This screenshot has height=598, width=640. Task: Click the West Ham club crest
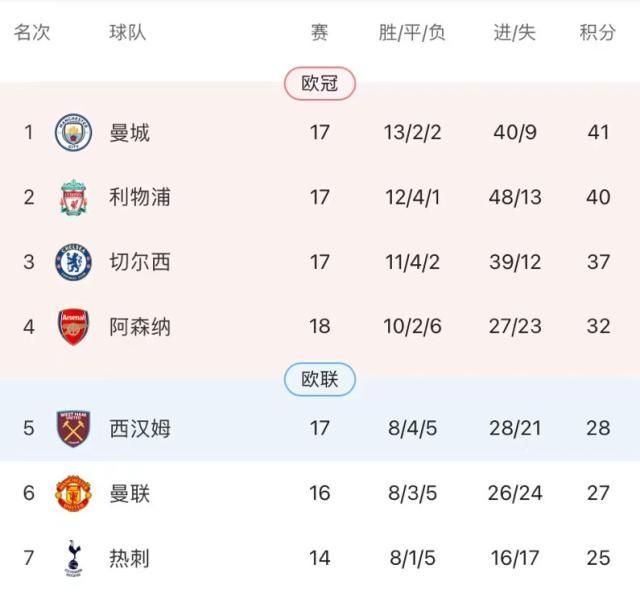click(x=73, y=428)
